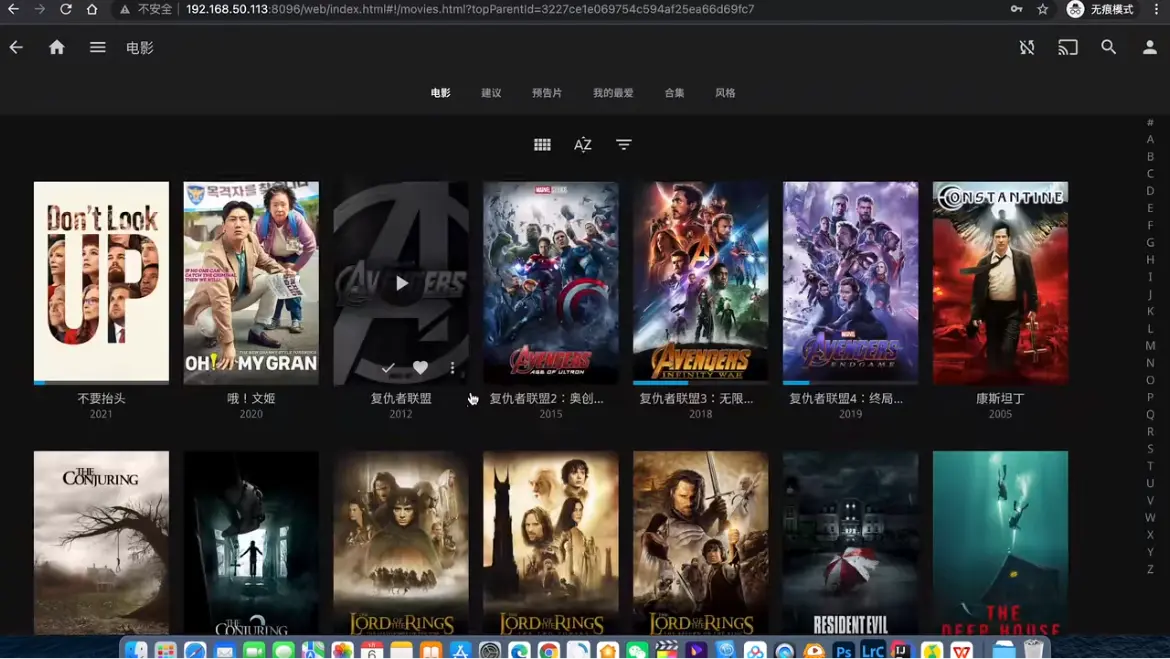
Task: Click the user profile icon
Action: 1150,47
